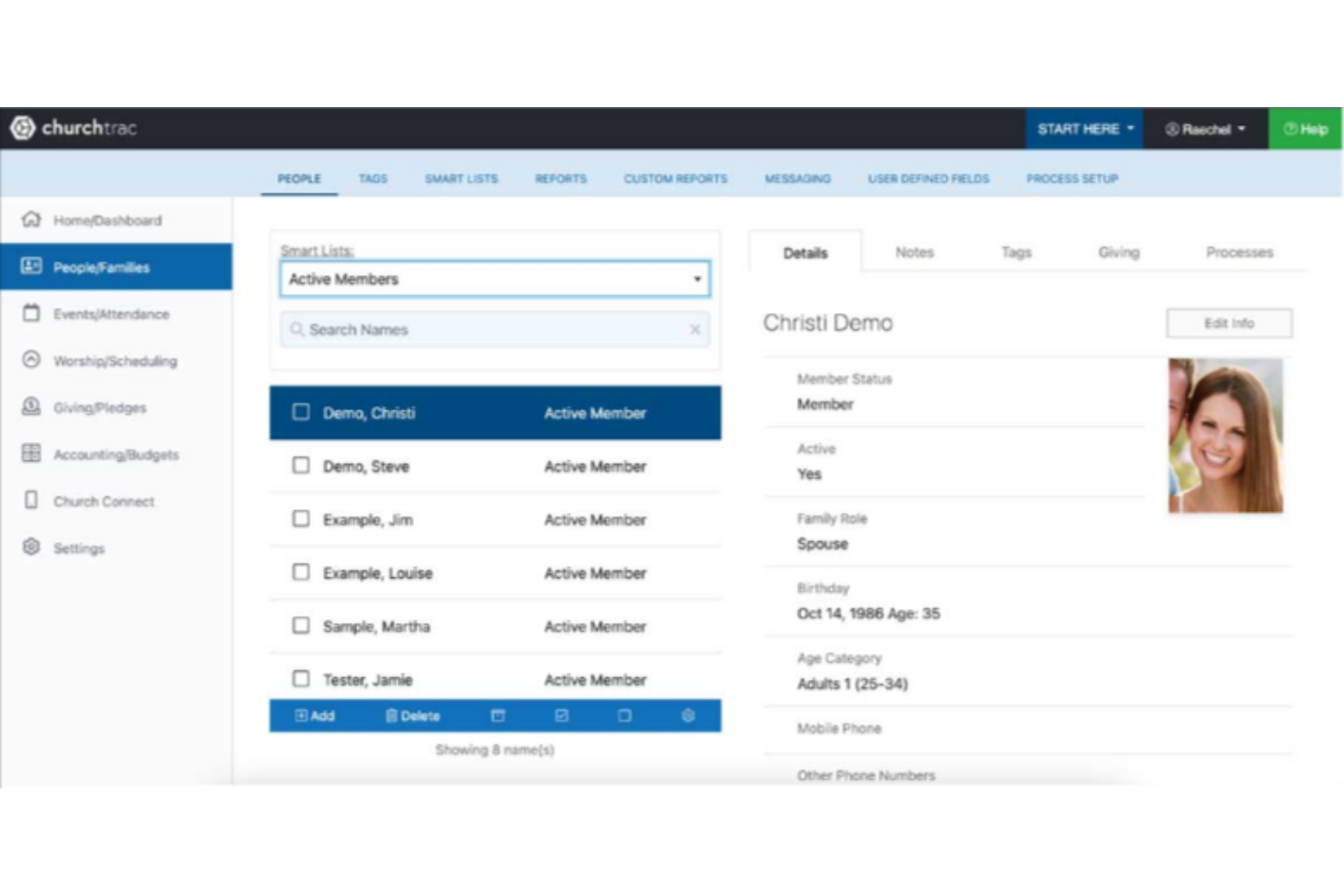This screenshot has width=1344, height=896.
Task: Tick the checkbox for Demo, Christi
Action: click(301, 412)
